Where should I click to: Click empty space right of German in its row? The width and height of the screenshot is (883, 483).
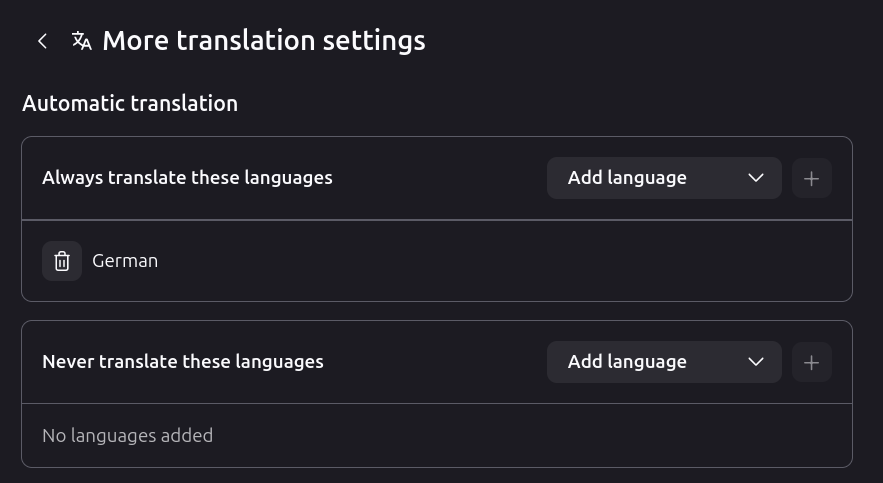[x=500, y=261]
